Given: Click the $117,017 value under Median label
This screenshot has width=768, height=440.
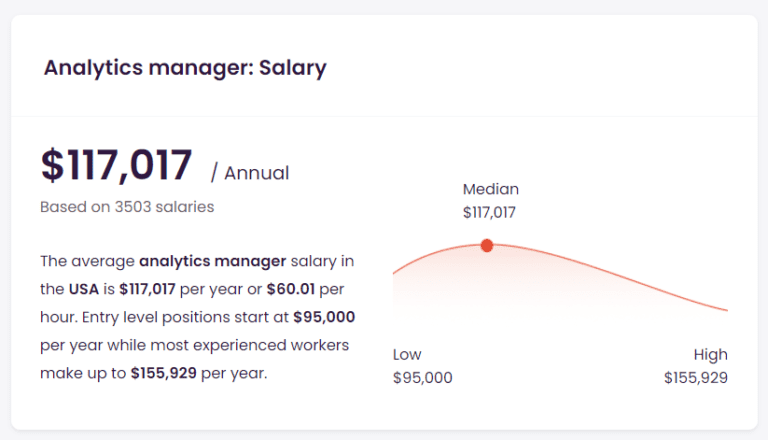Looking at the screenshot, I should point(489,212).
